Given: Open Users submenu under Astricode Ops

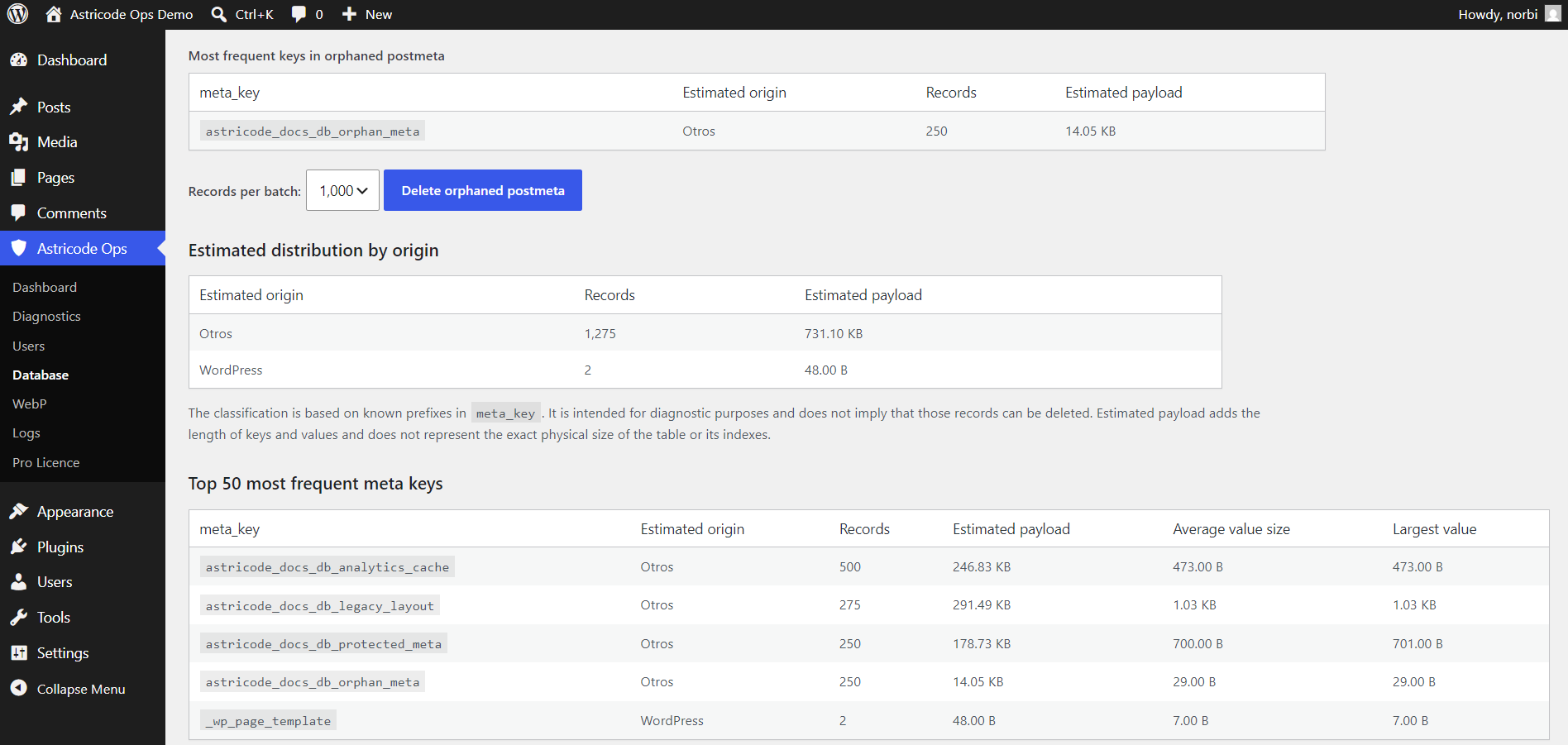Looking at the screenshot, I should (29, 346).
